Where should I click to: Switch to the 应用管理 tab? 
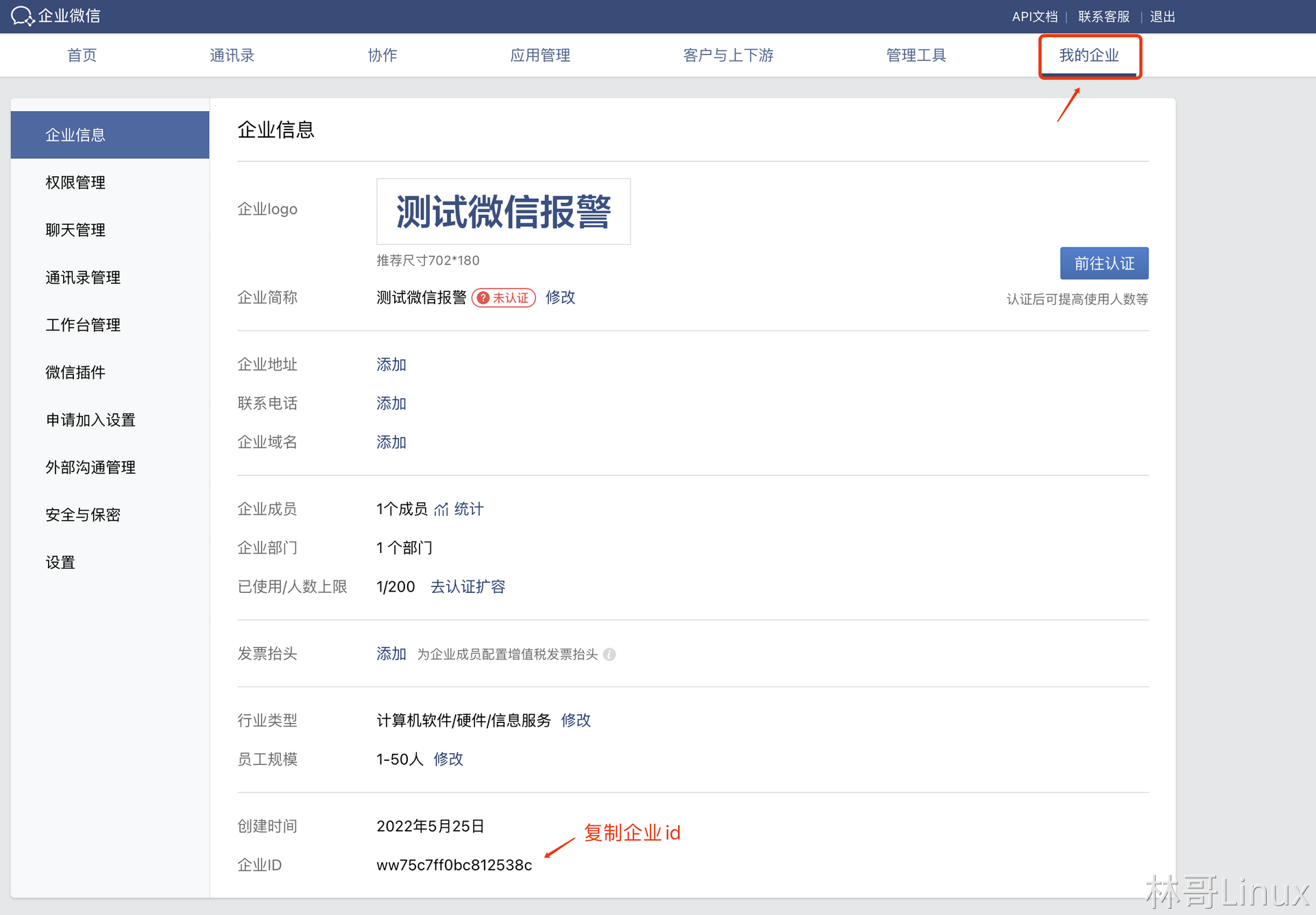(539, 56)
